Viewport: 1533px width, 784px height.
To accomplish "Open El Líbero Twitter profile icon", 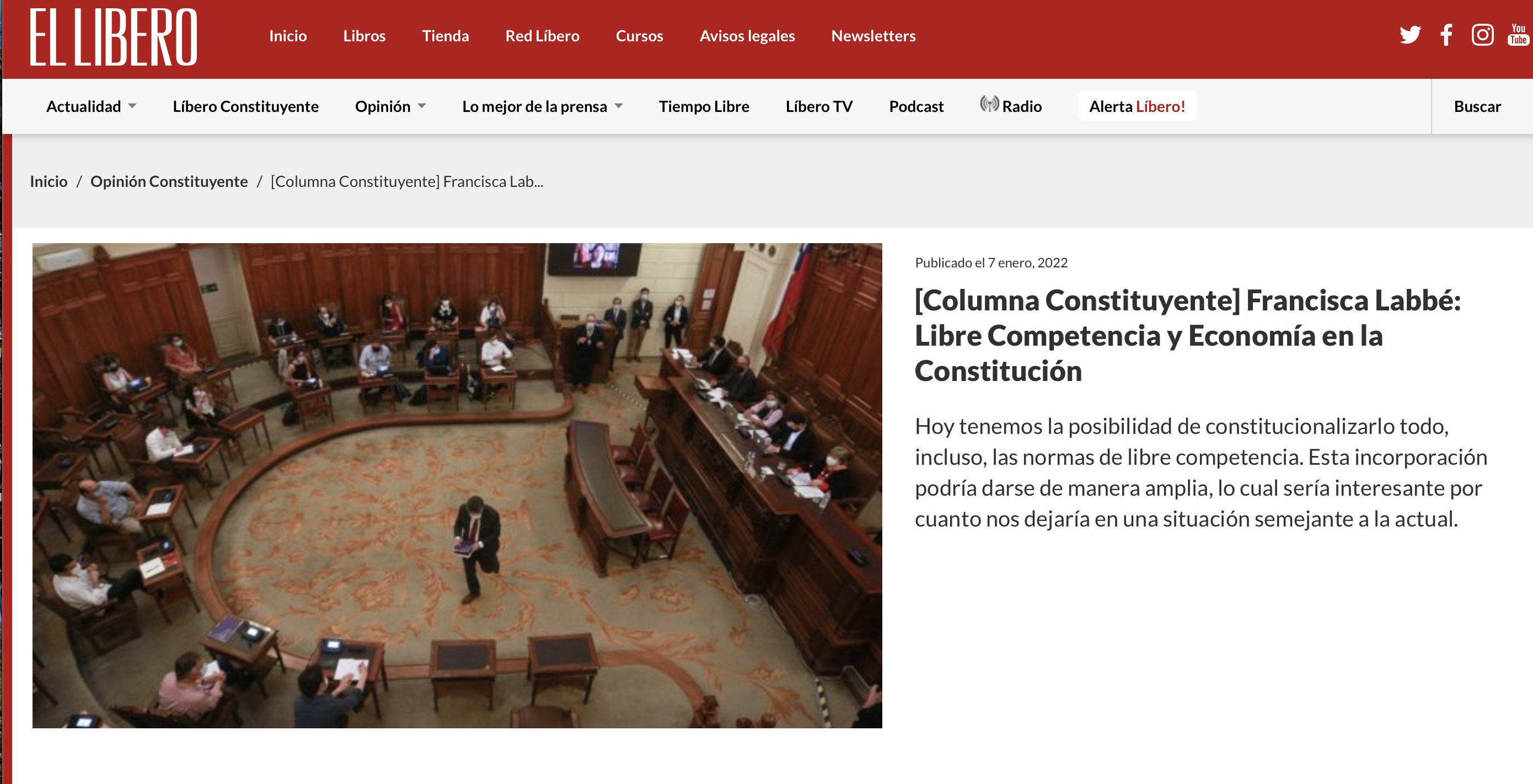I will pos(1409,35).
